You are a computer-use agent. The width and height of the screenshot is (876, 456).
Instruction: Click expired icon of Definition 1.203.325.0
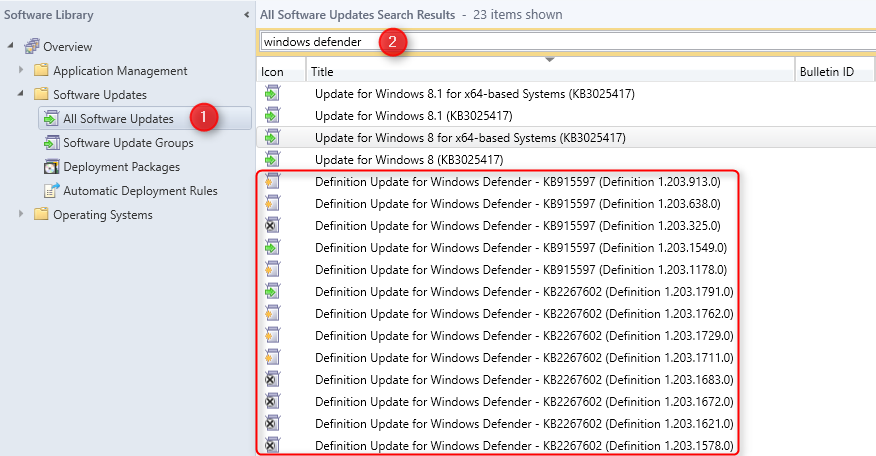pyautogui.click(x=272, y=225)
